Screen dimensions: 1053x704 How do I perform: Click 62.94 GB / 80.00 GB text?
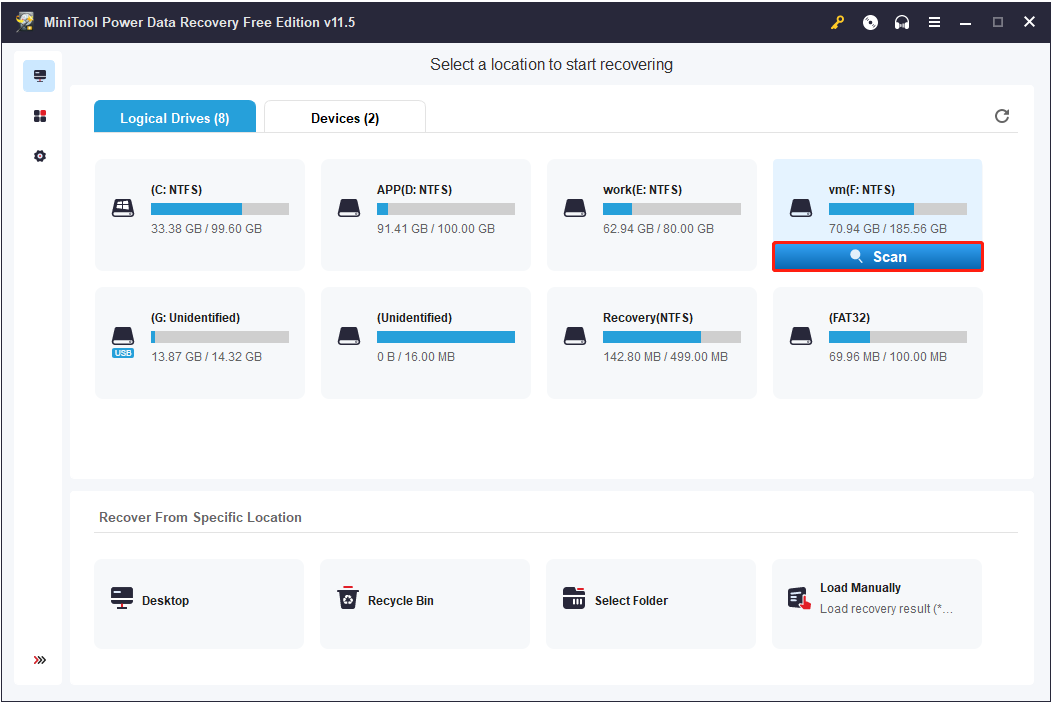658,228
